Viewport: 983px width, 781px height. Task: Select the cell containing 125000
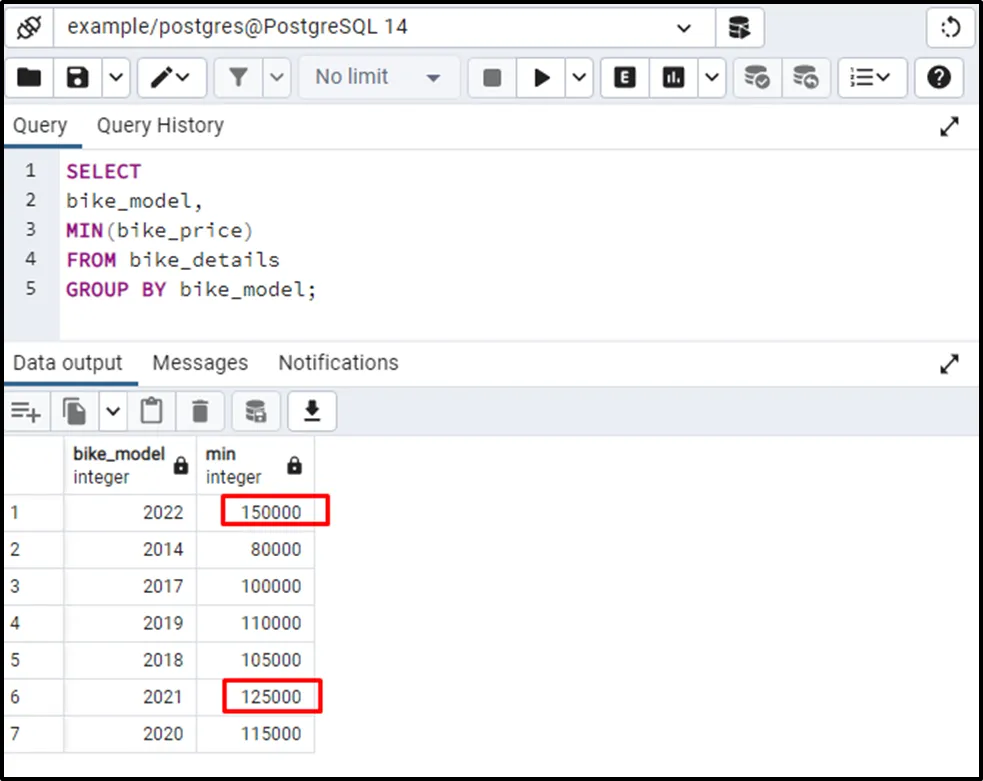[271, 696]
